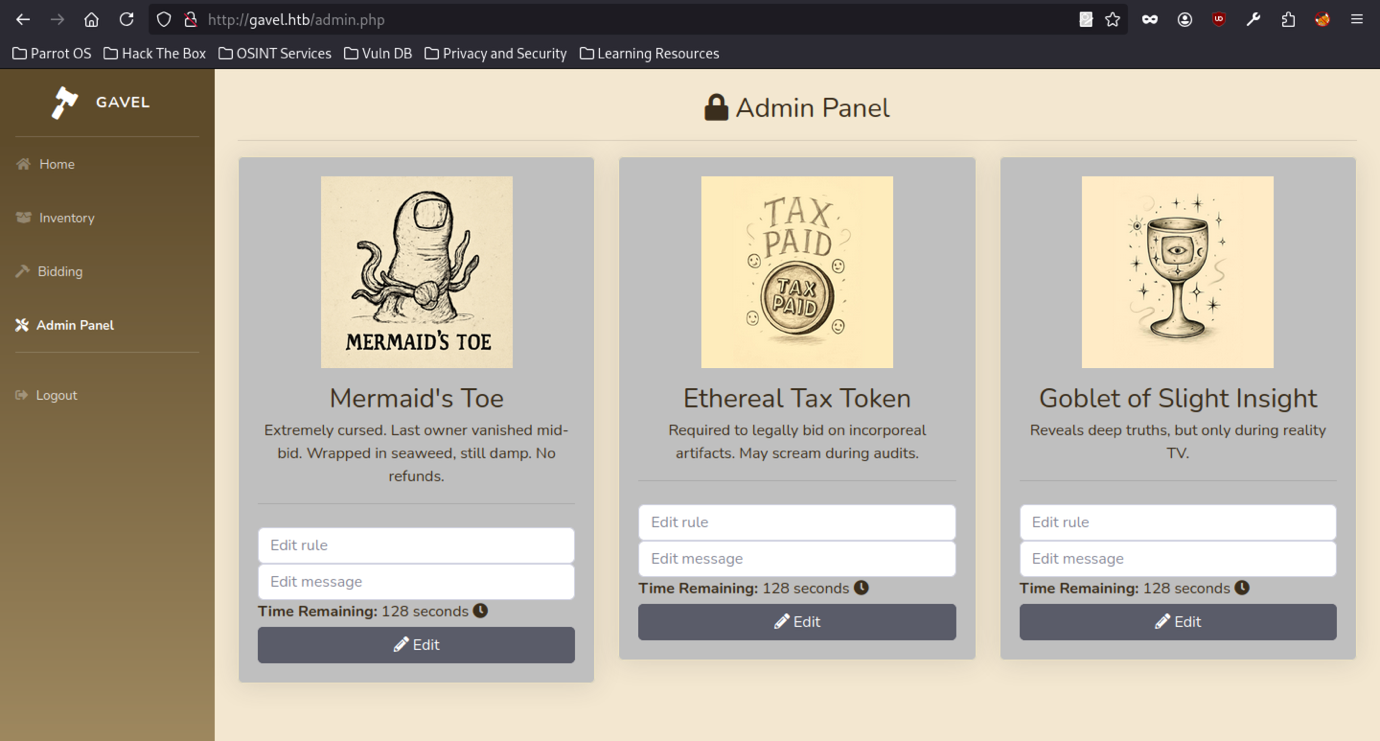Expand the OSINT Services bookmarks folder
1380x741 pixels.
coord(274,53)
